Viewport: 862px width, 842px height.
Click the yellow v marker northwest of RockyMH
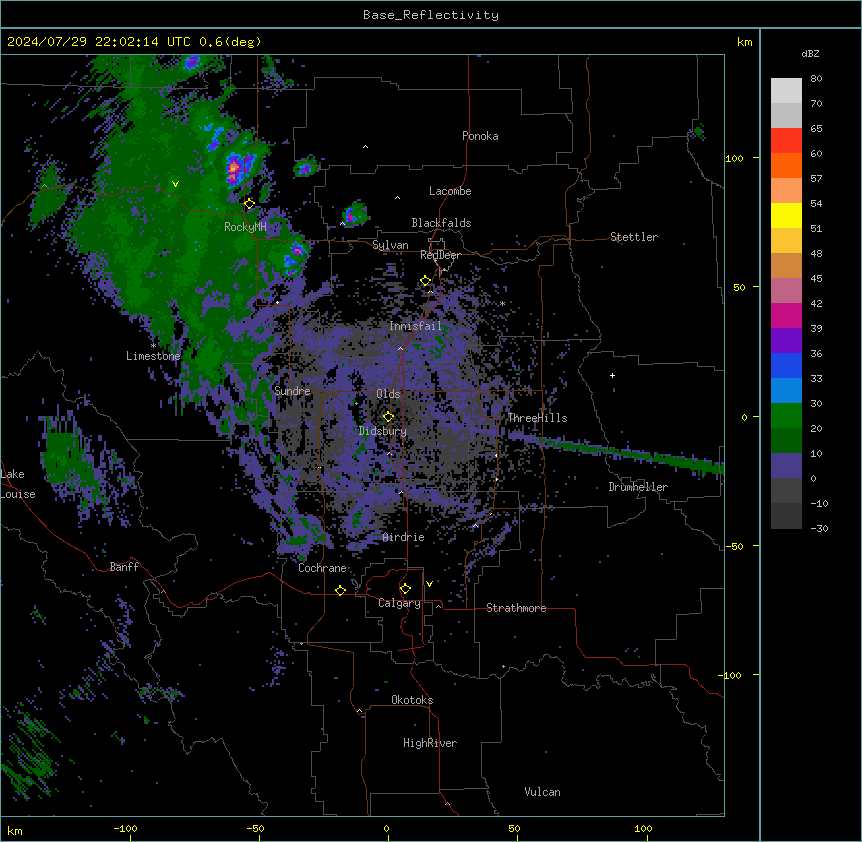coord(175,184)
